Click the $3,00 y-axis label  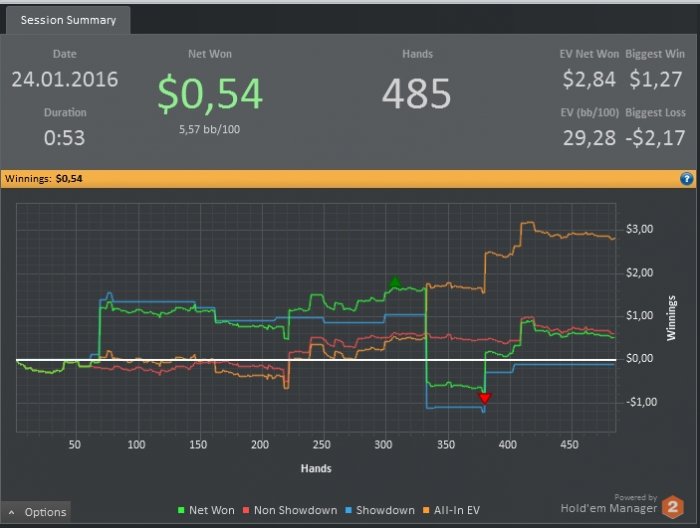pos(639,229)
